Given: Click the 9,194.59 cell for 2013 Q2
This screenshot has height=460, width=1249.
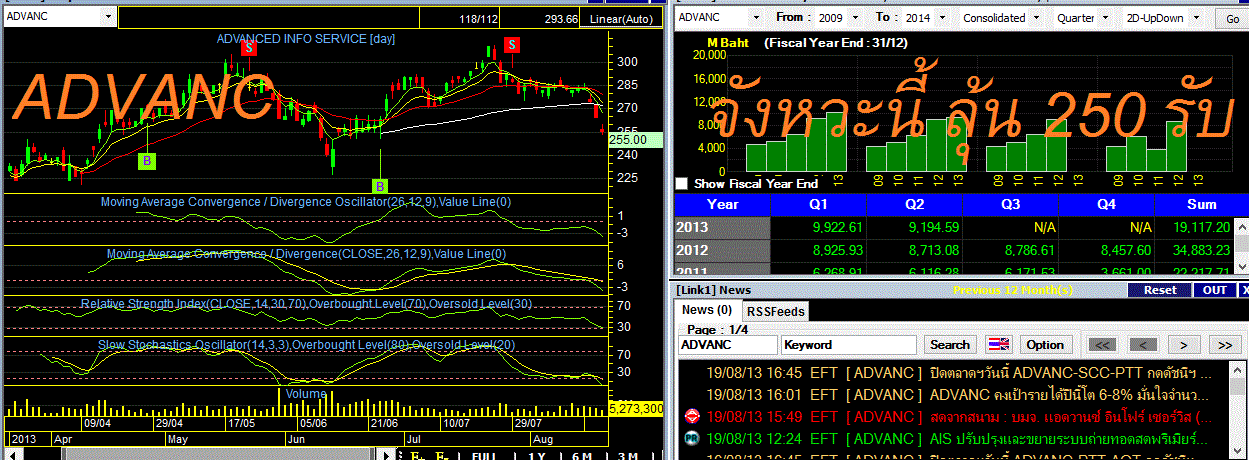Looking at the screenshot, I should tap(914, 228).
